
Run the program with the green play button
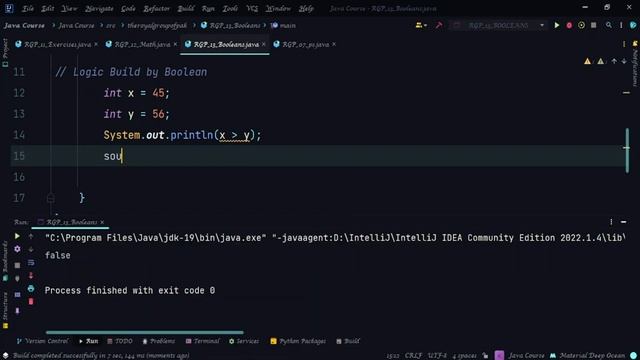click(x=557, y=25)
